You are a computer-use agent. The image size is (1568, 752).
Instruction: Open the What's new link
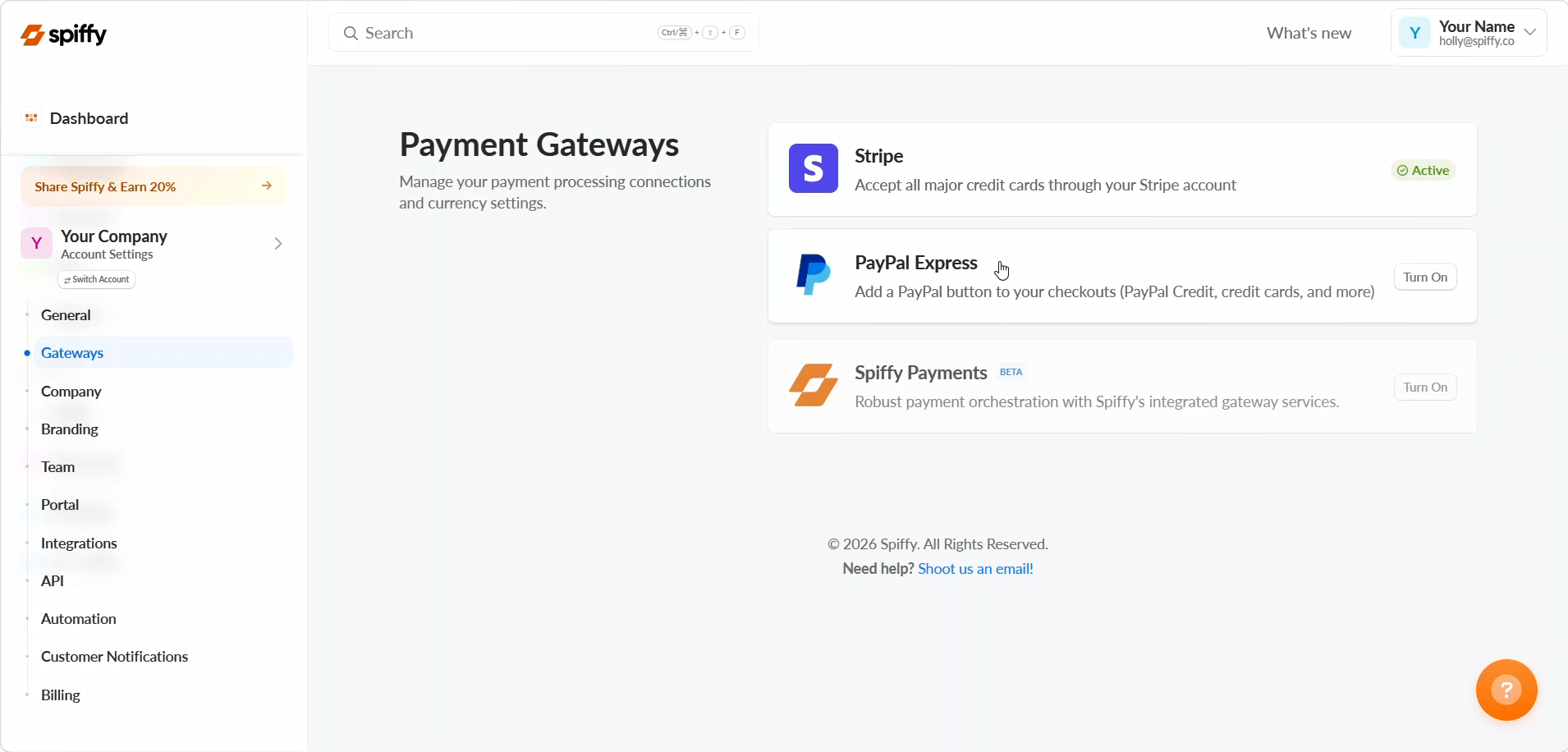click(x=1309, y=33)
